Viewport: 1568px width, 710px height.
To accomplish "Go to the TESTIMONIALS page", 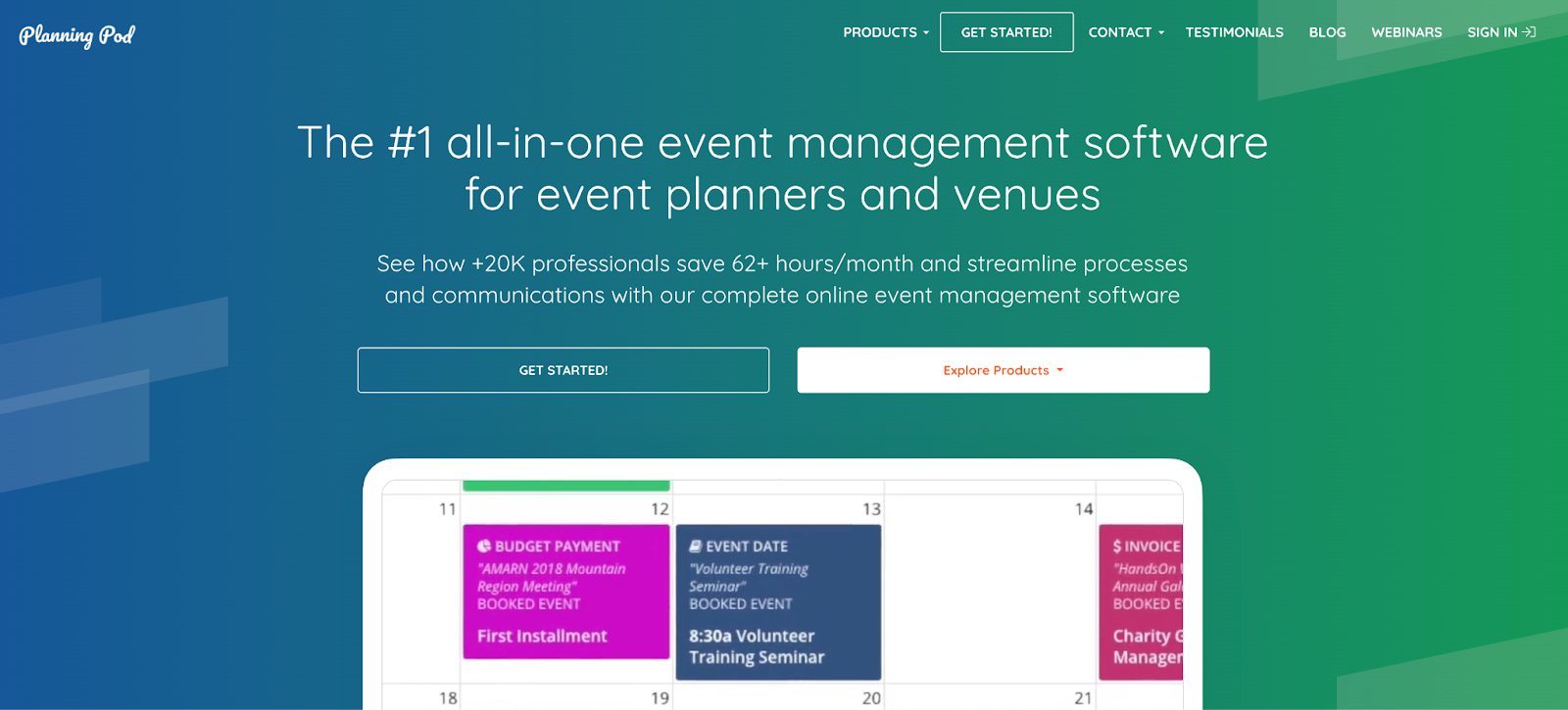I will click(x=1235, y=32).
